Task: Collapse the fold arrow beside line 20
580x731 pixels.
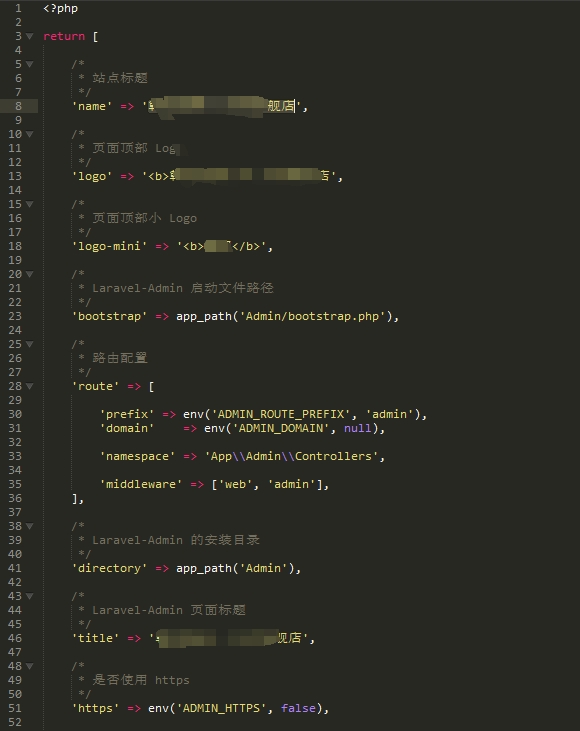Action: (30, 274)
